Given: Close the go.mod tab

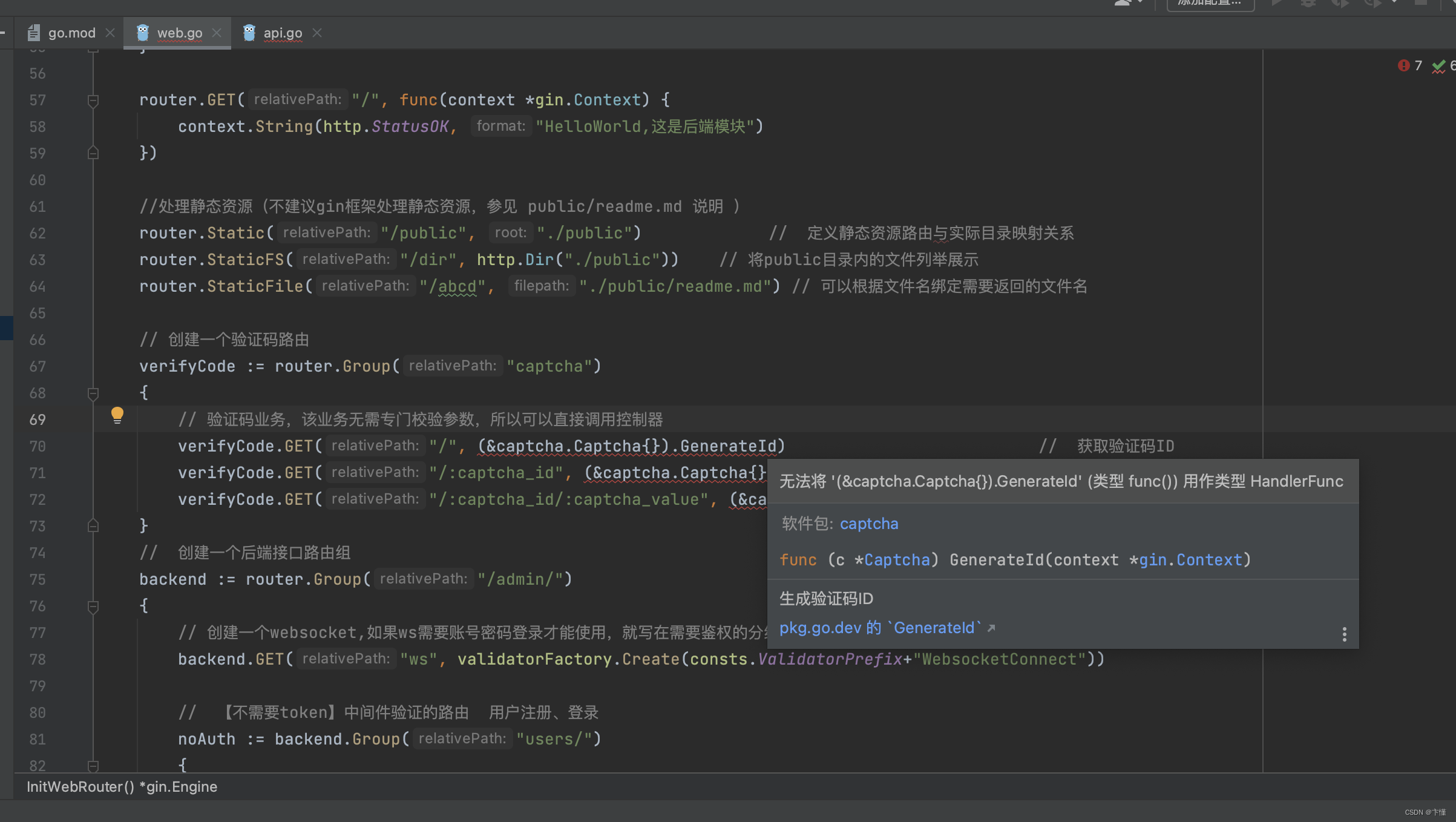Looking at the screenshot, I should (x=110, y=33).
